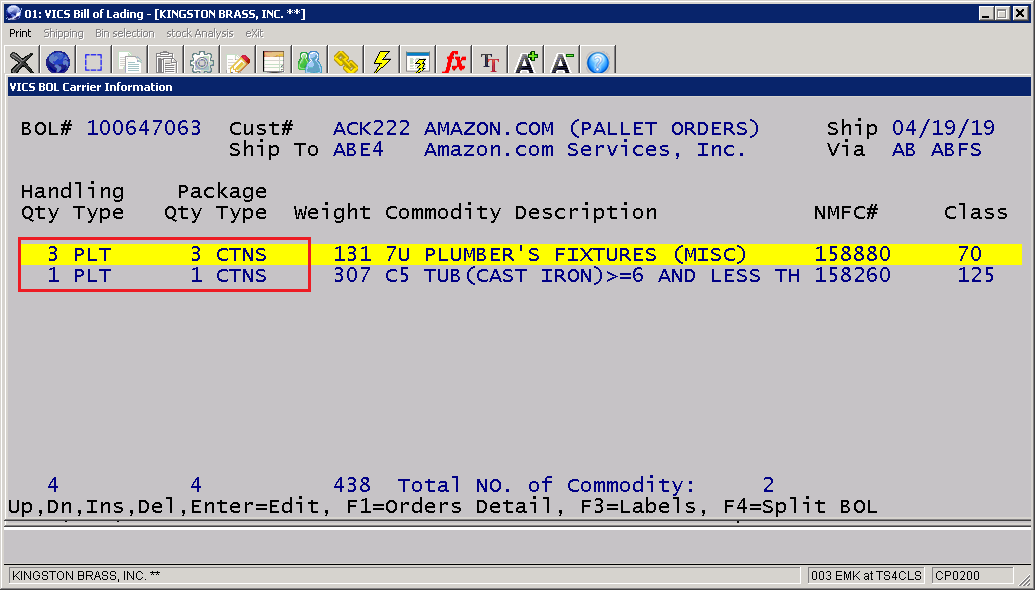This screenshot has height=590, width=1035.
Task: Click the TT font type icon
Action: pos(490,62)
